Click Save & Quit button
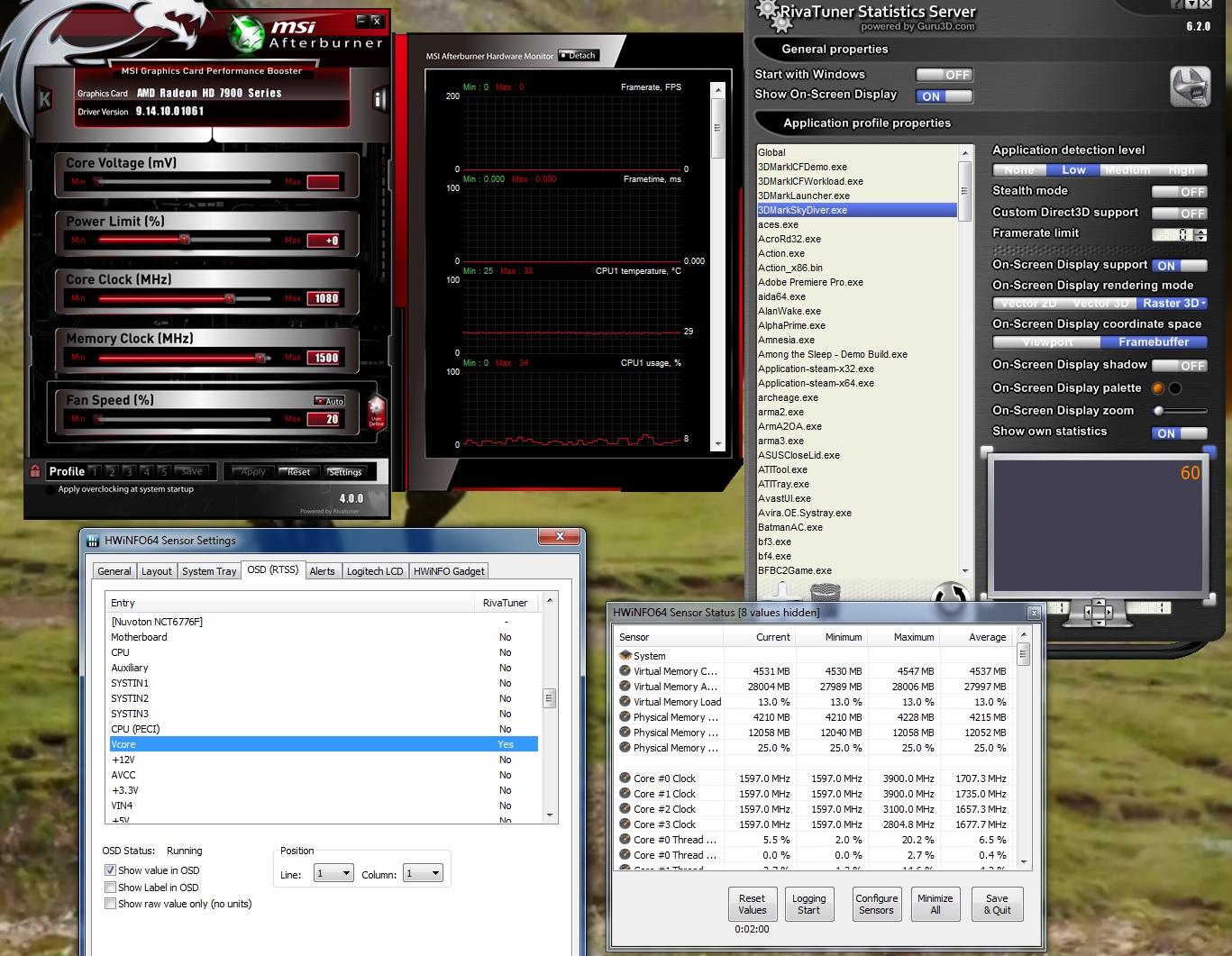1232x956 pixels. pos(997,904)
